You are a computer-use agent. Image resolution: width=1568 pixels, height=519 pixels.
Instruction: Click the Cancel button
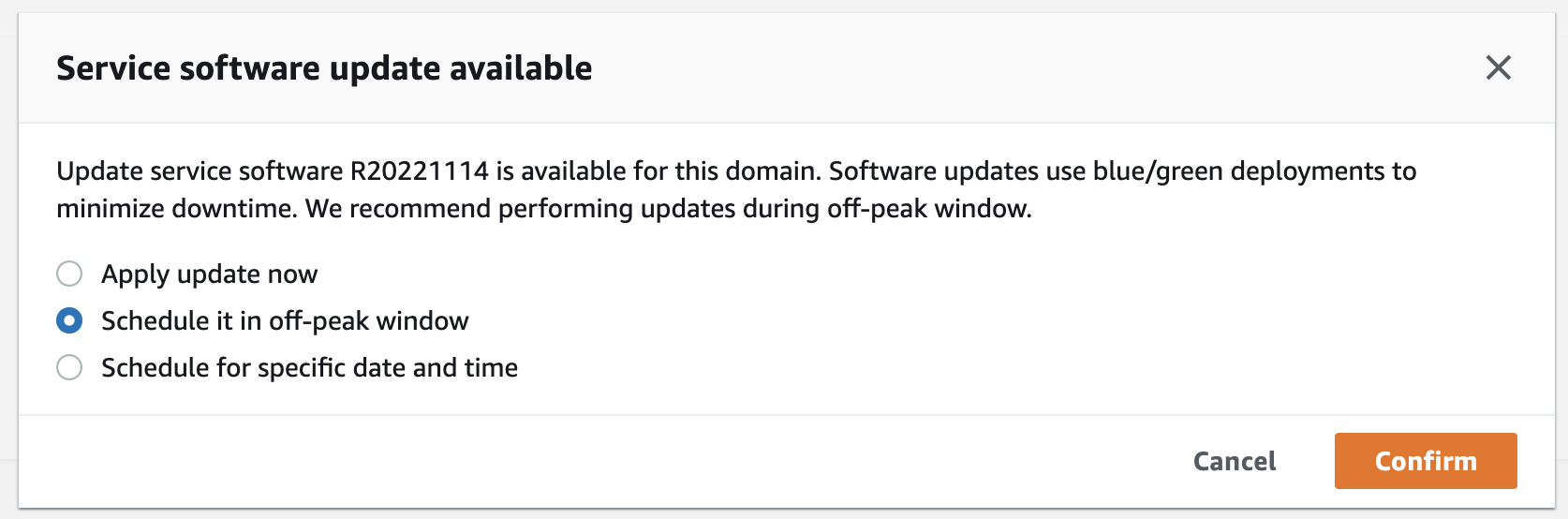1234,461
